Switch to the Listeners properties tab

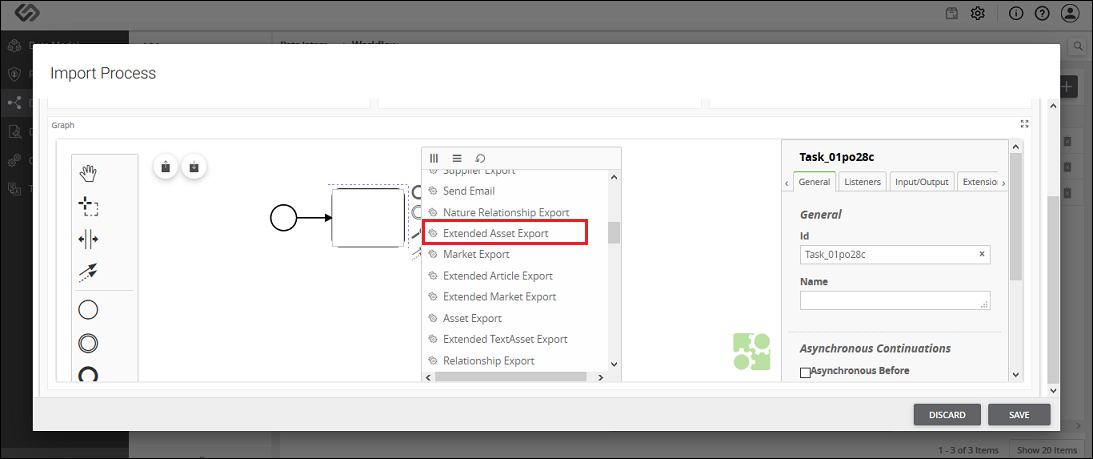coord(862,181)
